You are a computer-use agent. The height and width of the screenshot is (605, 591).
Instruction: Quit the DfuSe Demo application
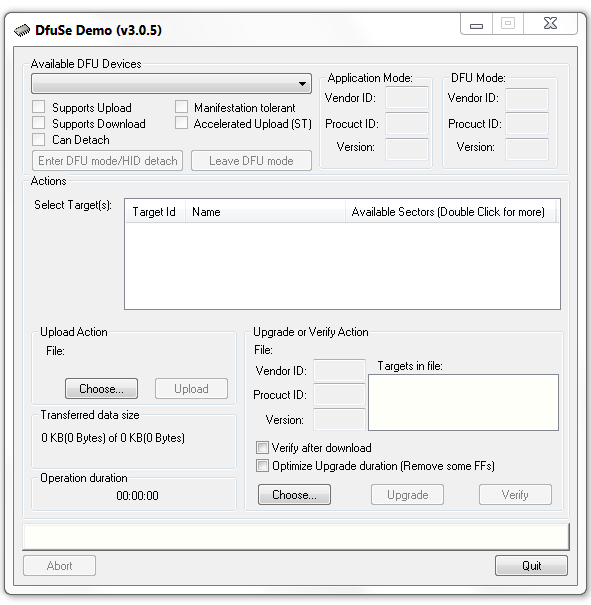coord(532,566)
